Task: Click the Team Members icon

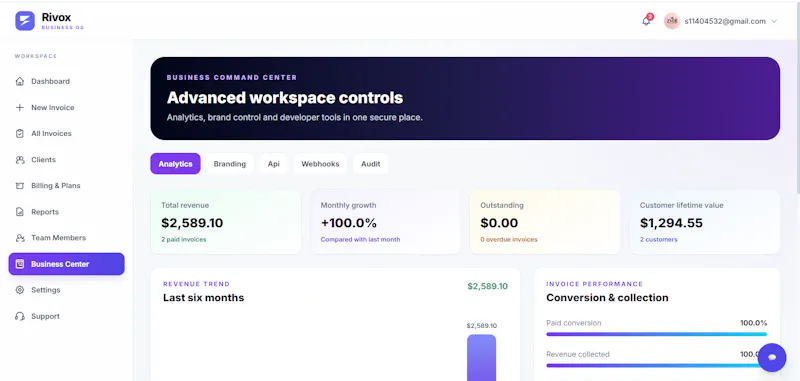Action: (20, 238)
